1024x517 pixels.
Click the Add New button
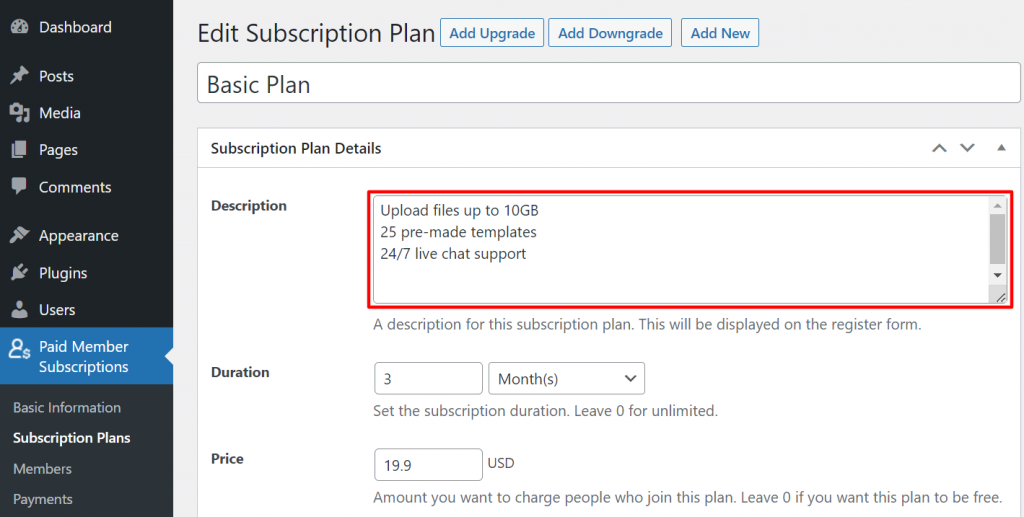tap(720, 33)
